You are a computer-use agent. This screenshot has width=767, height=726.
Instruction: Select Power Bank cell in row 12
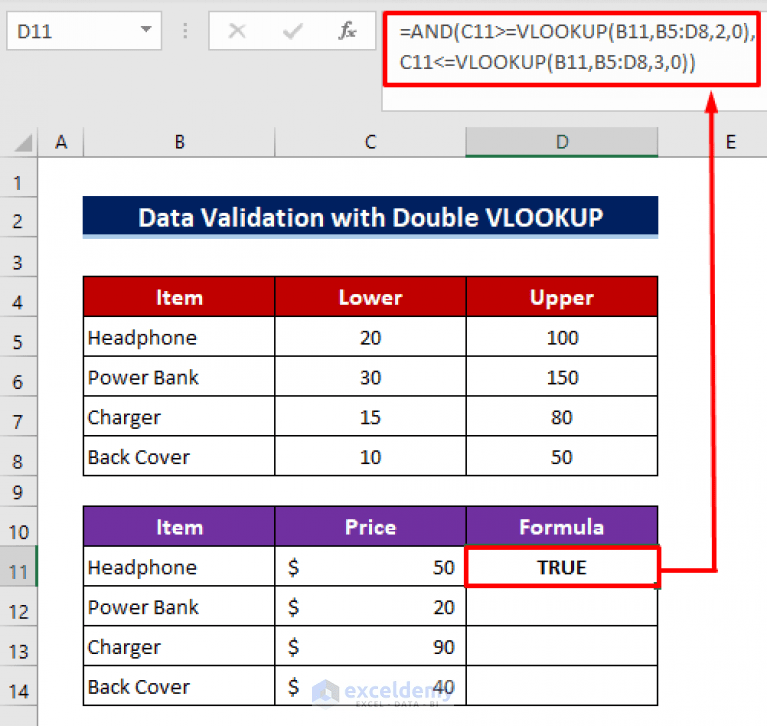pos(179,607)
